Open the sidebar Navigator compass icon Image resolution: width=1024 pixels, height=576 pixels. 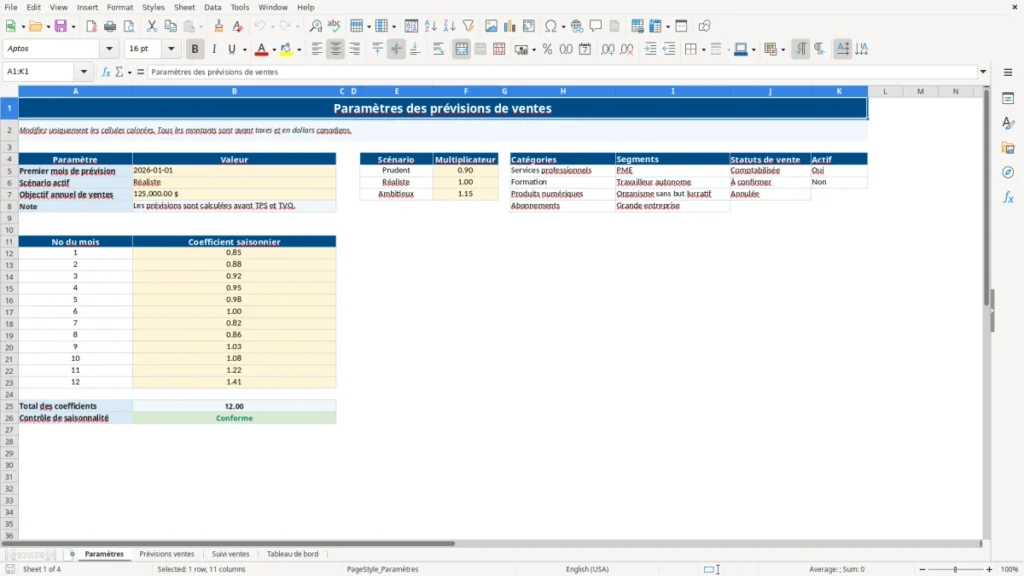pos(1008,172)
